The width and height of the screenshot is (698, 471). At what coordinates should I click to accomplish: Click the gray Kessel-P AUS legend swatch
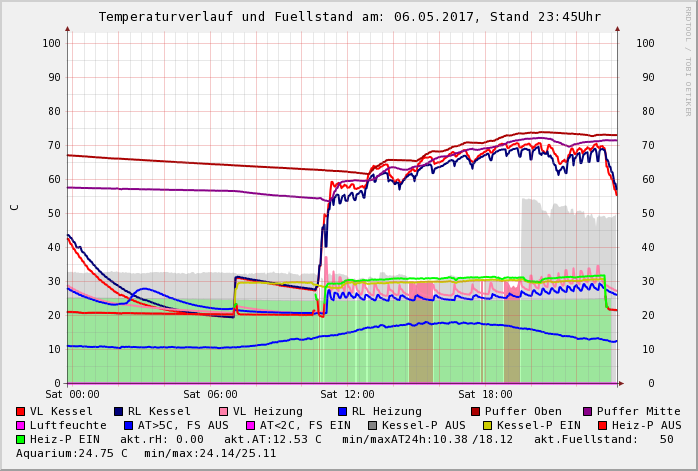[x=372, y=425]
